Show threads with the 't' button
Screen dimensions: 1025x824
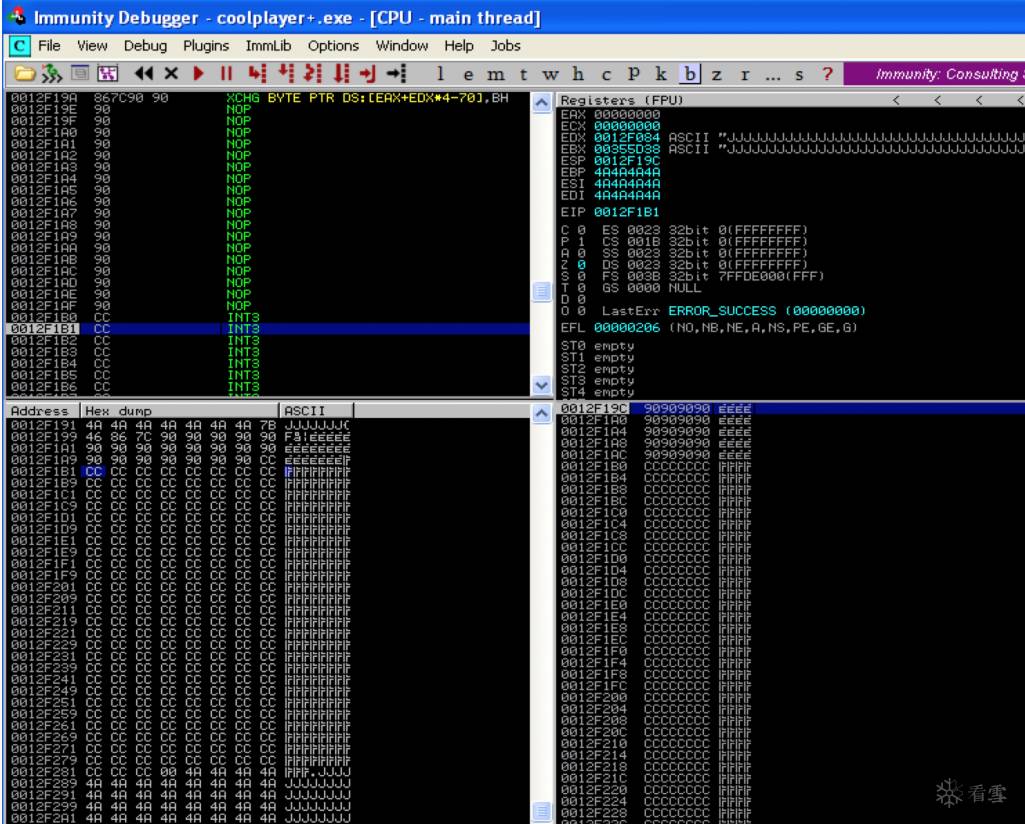(x=523, y=74)
